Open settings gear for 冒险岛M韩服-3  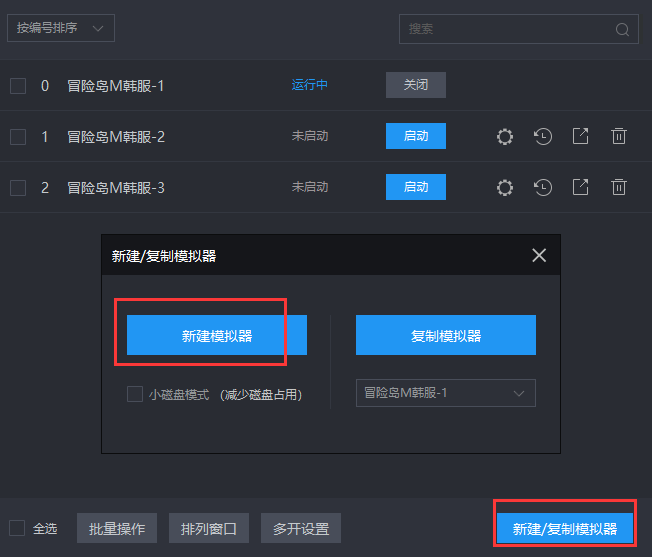click(x=505, y=187)
